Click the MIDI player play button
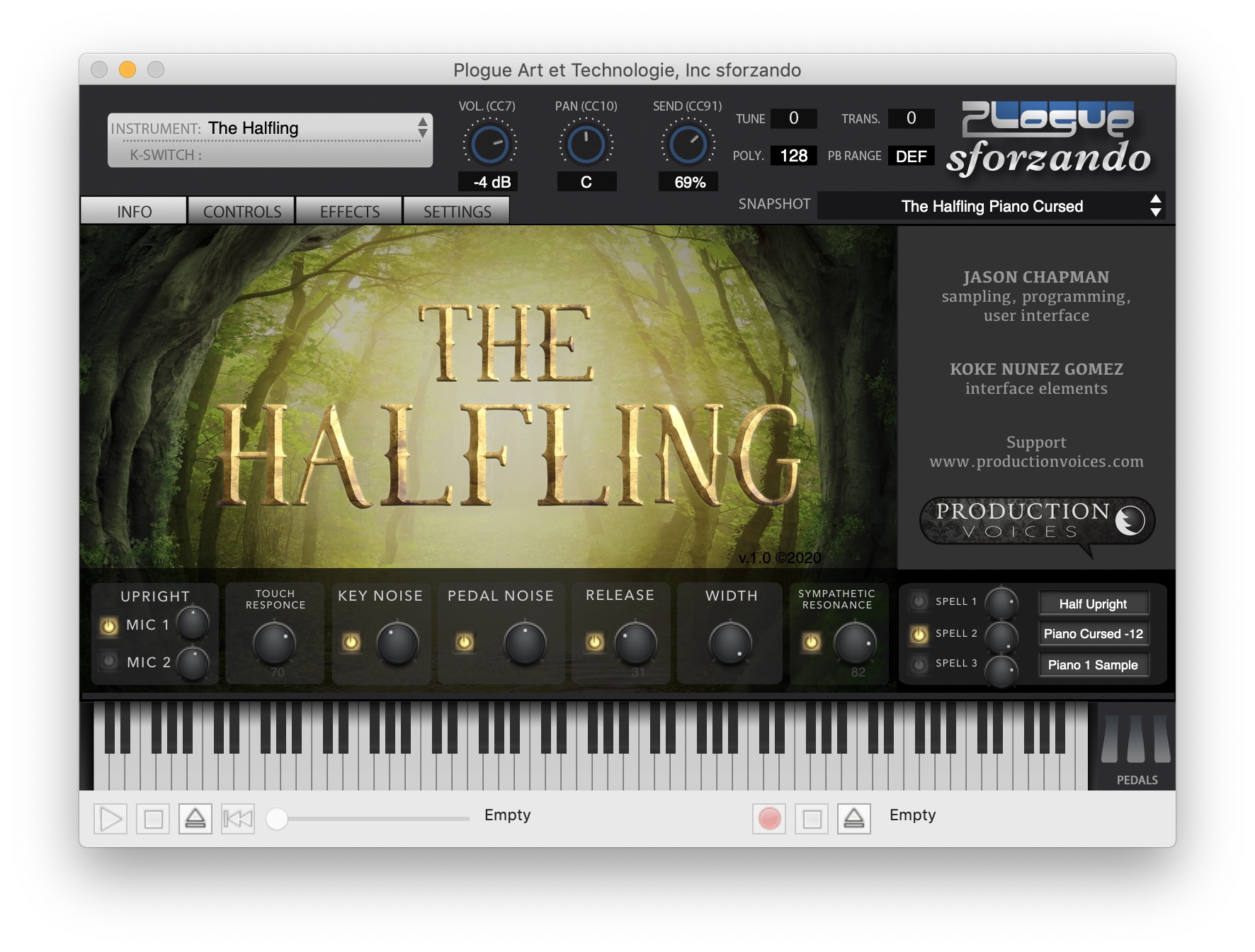Viewport: 1255px width, 952px height. [110, 820]
